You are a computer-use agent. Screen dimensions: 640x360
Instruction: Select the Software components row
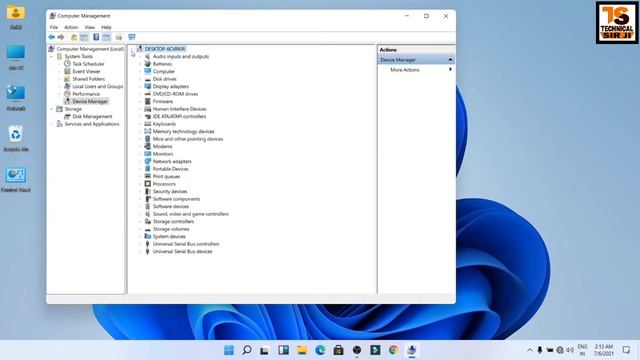[x=176, y=199]
